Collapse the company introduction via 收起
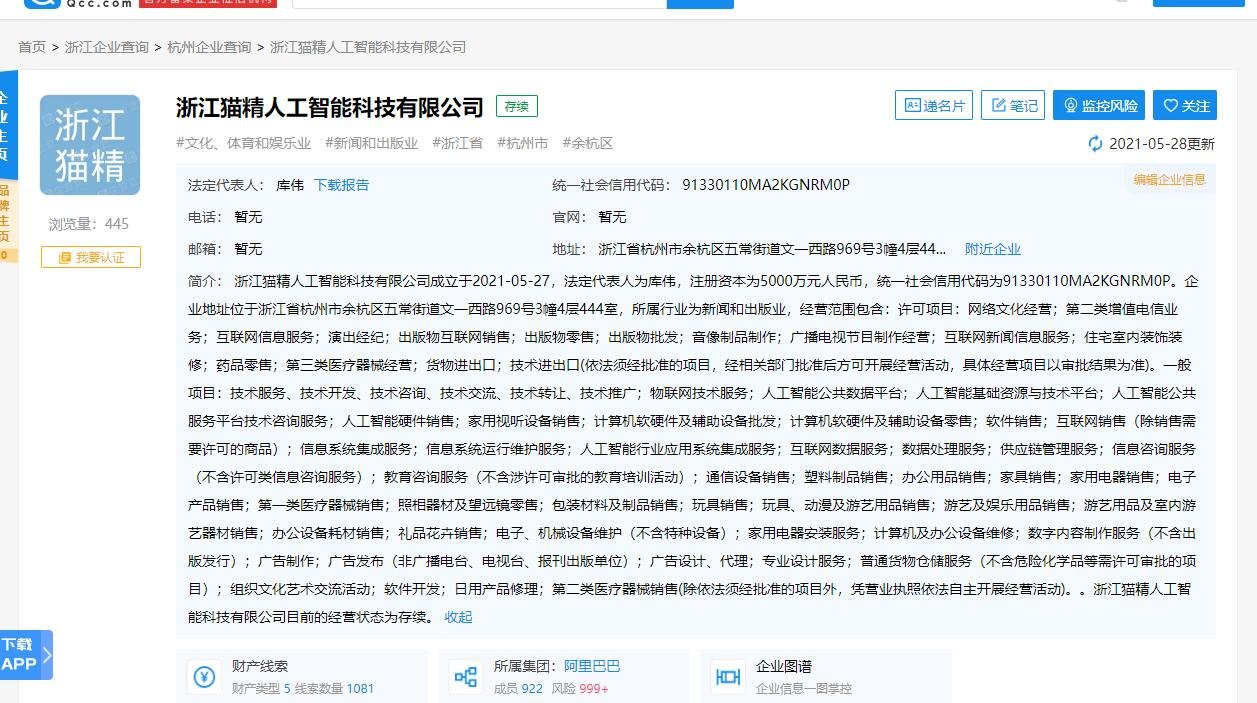This screenshot has height=703, width=1257. [457, 617]
